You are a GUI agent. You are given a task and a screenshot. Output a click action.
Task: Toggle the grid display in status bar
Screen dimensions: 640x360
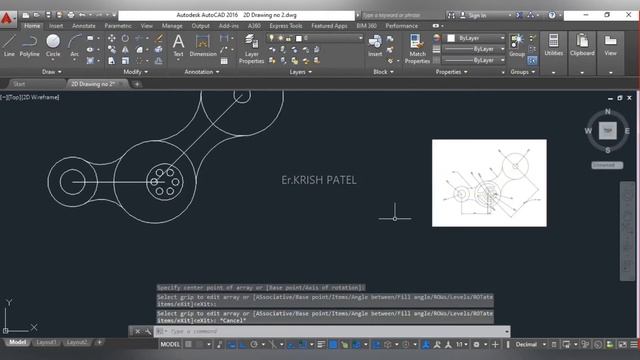point(189,344)
